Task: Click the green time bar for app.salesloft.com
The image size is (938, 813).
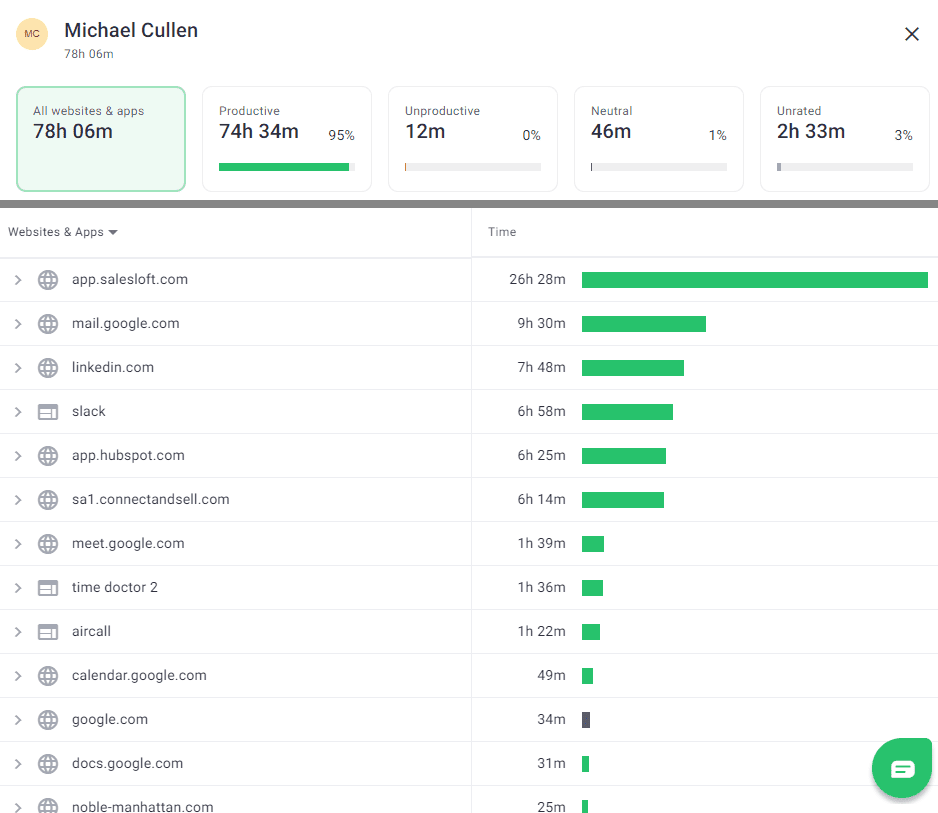Action: pyautogui.click(x=755, y=280)
